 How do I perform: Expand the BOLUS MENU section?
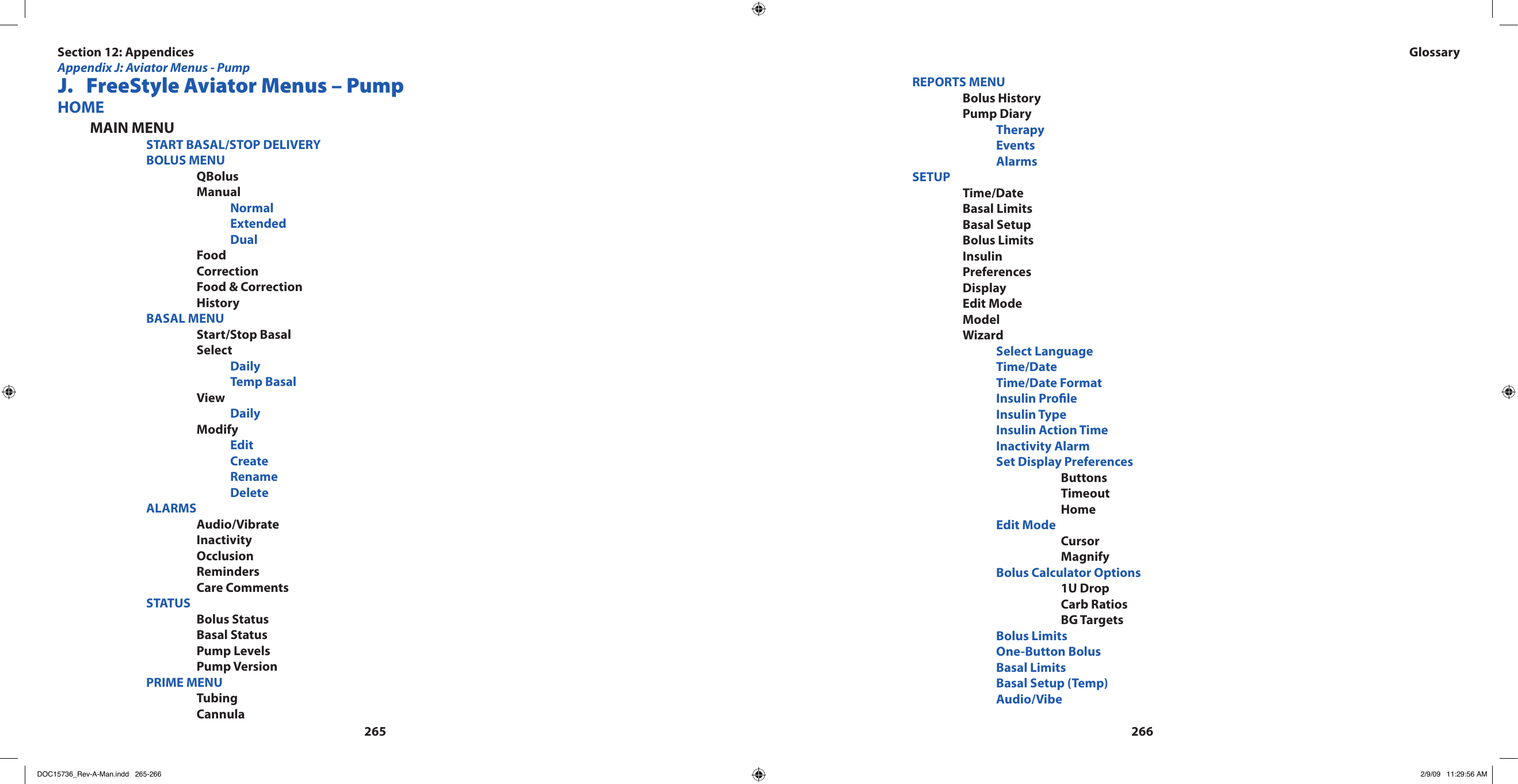coord(183,159)
